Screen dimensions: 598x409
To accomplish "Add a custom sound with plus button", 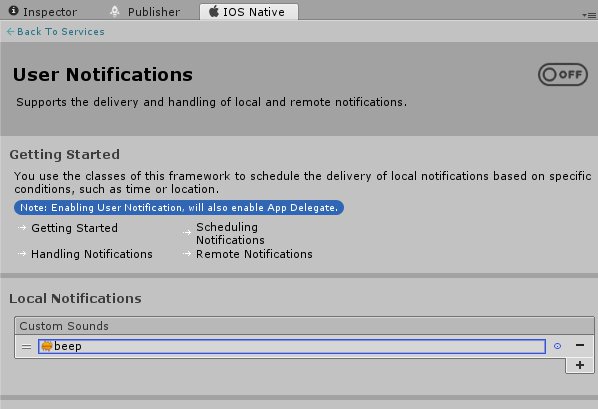I will (580, 365).
